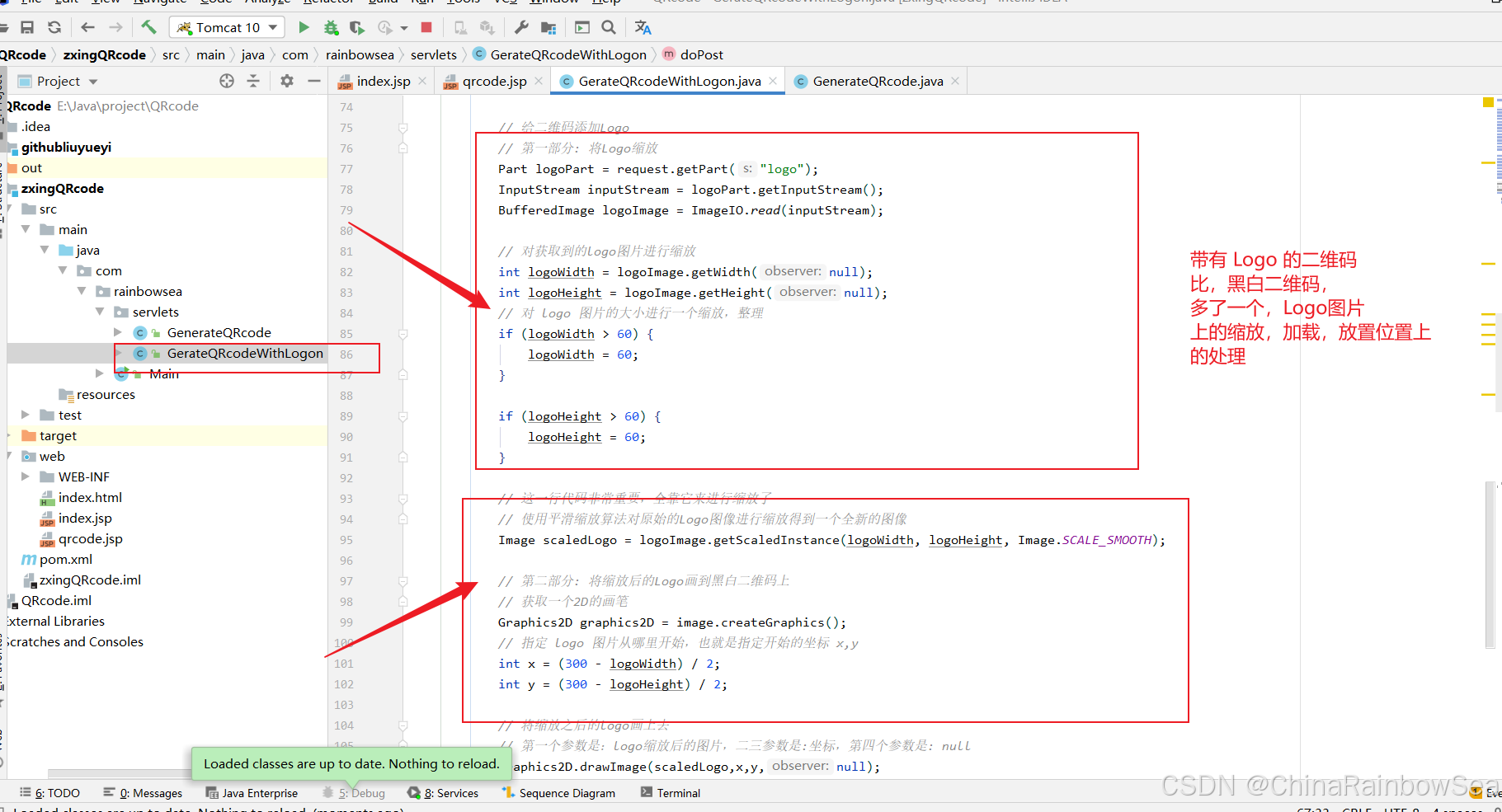1502x812 pixels.
Task: Start debugging with the bug icon
Action: pyautogui.click(x=331, y=27)
